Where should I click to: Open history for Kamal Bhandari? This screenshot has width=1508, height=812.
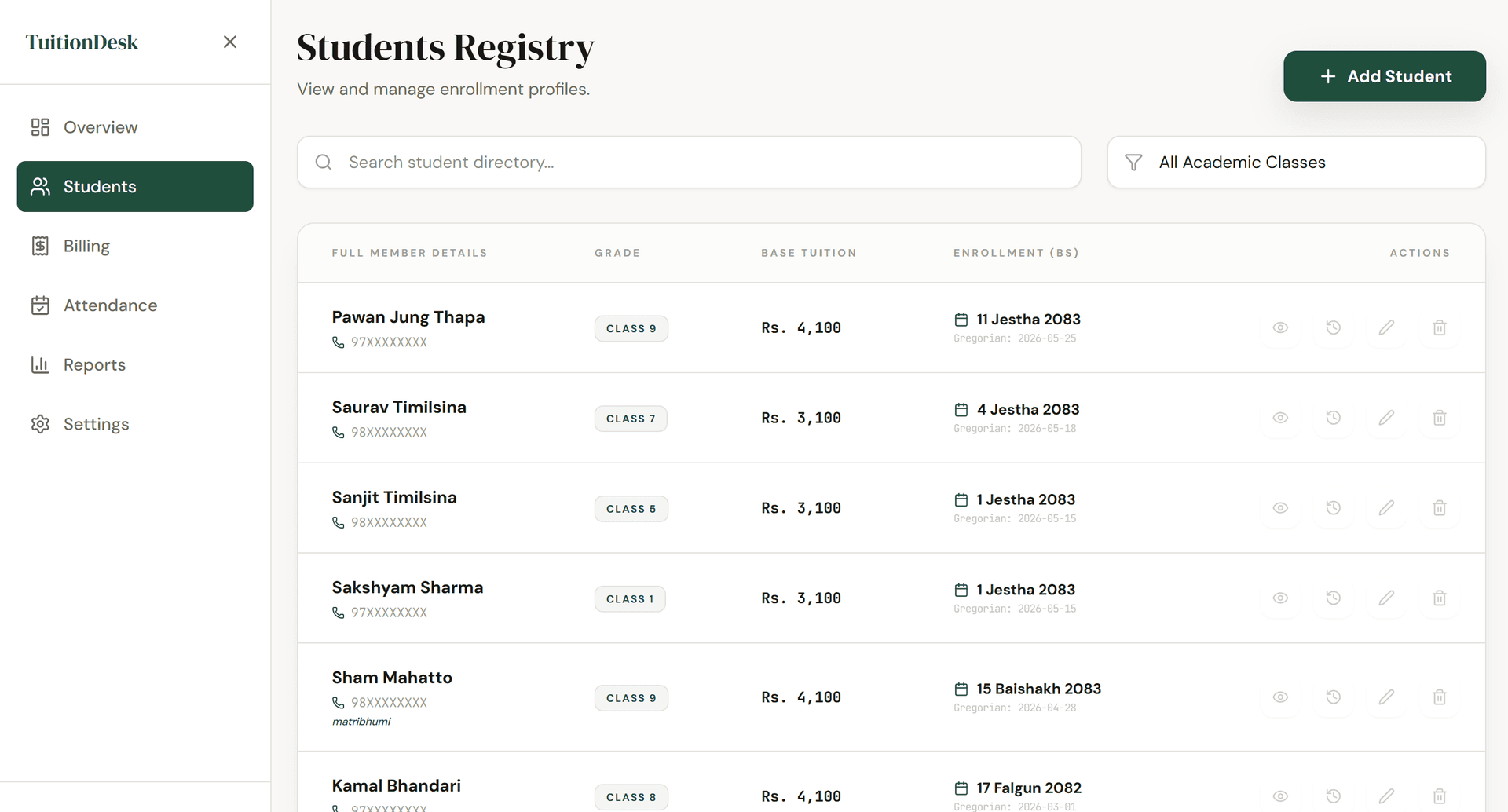tap(1334, 796)
